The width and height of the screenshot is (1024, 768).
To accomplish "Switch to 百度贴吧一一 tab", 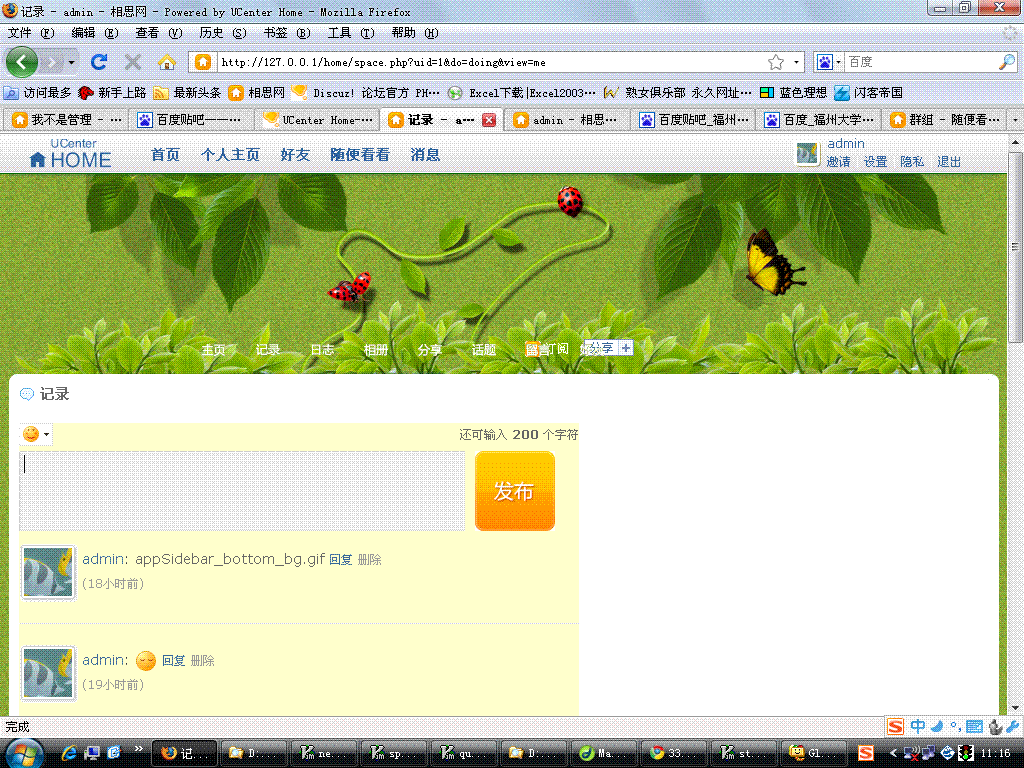I will coord(191,120).
